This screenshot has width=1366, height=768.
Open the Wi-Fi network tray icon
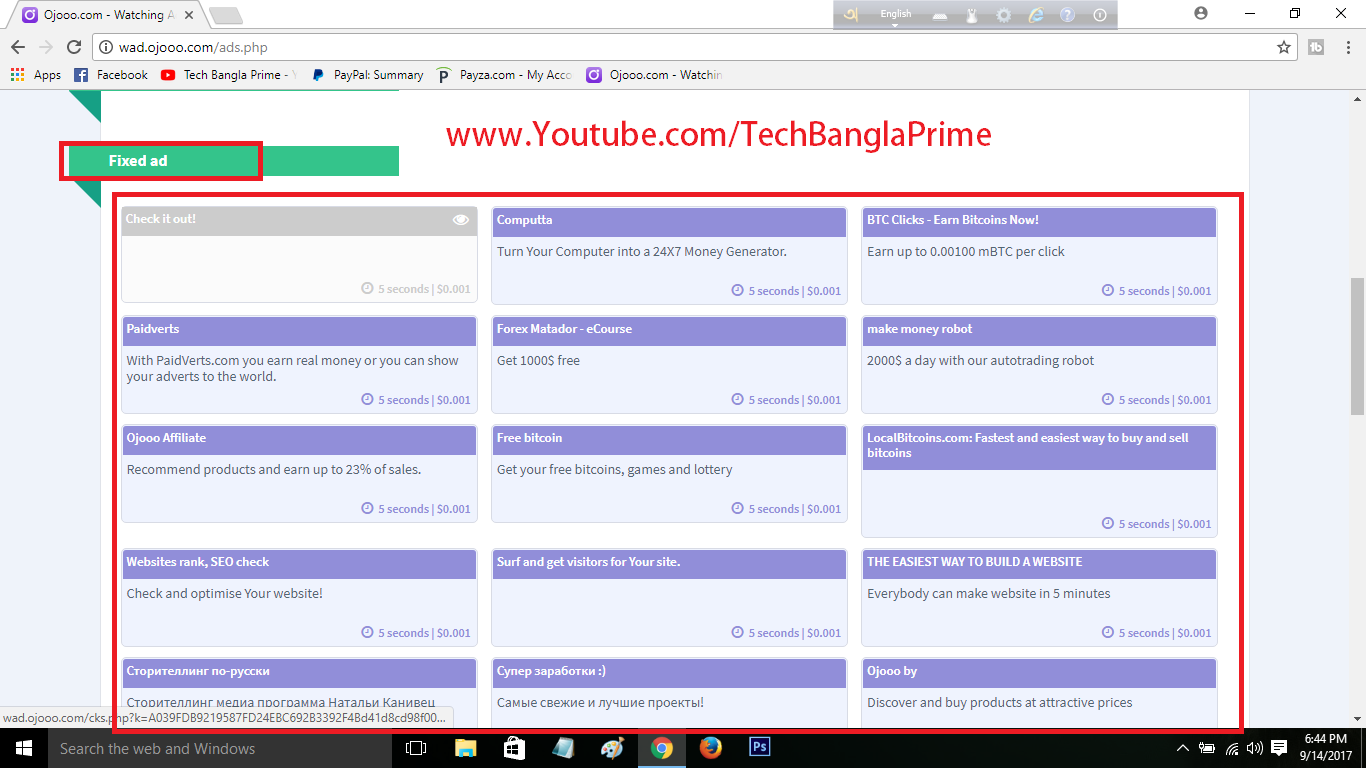pos(1232,748)
